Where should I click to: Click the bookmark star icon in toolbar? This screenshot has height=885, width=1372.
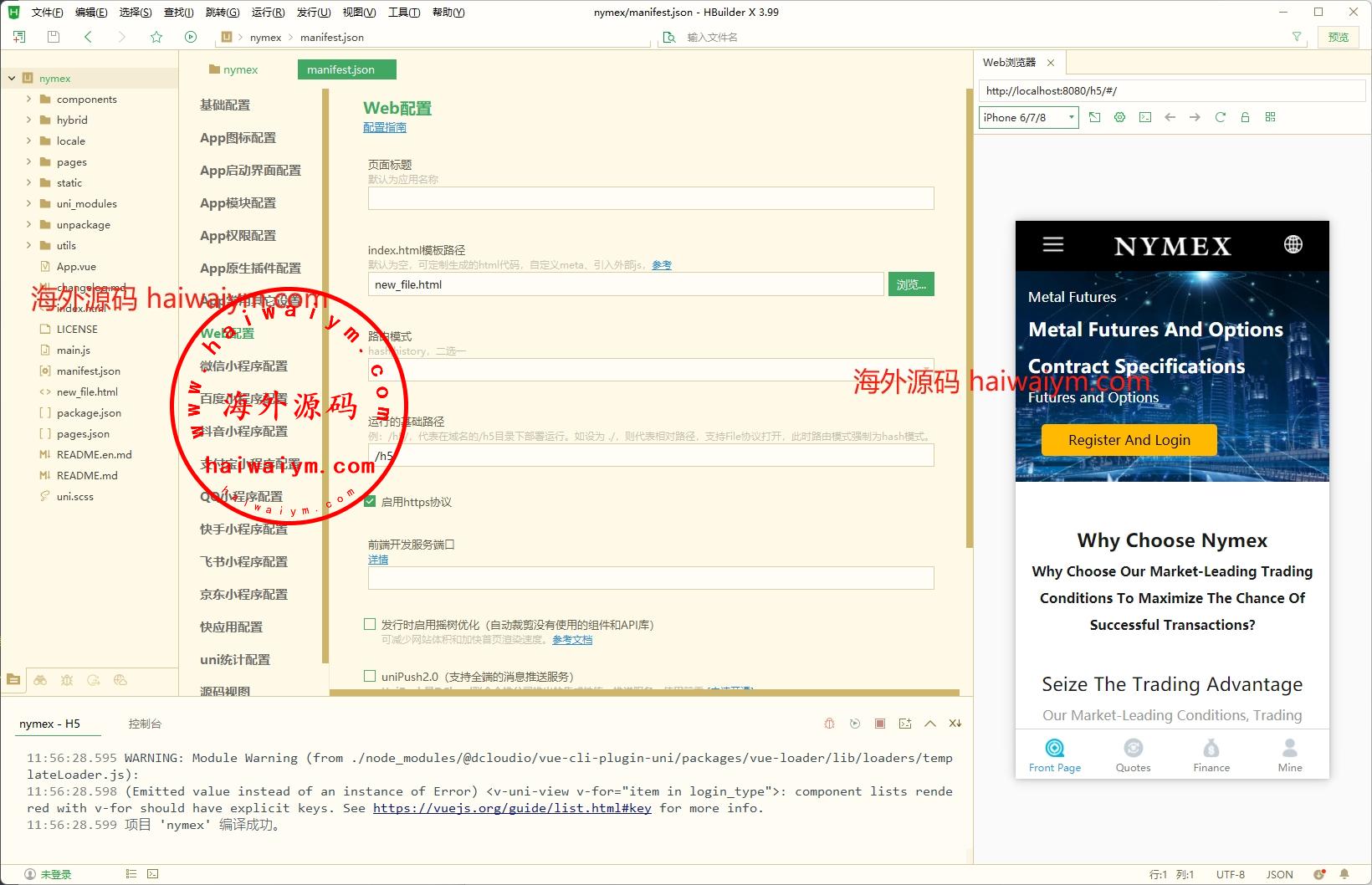[156, 37]
